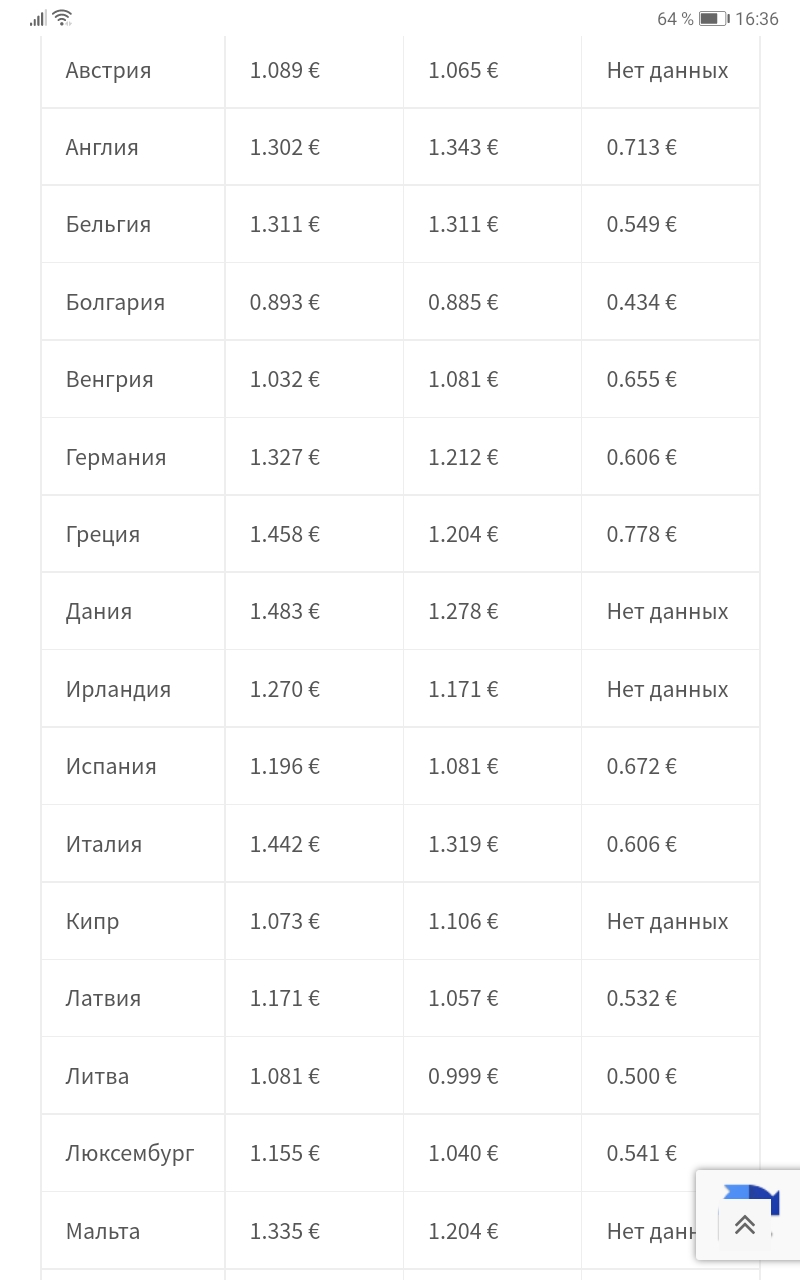This screenshot has height=1280, width=800.
Task: Tap the 1.081 € second-column Венгрия value
Action: pos(463,379)
